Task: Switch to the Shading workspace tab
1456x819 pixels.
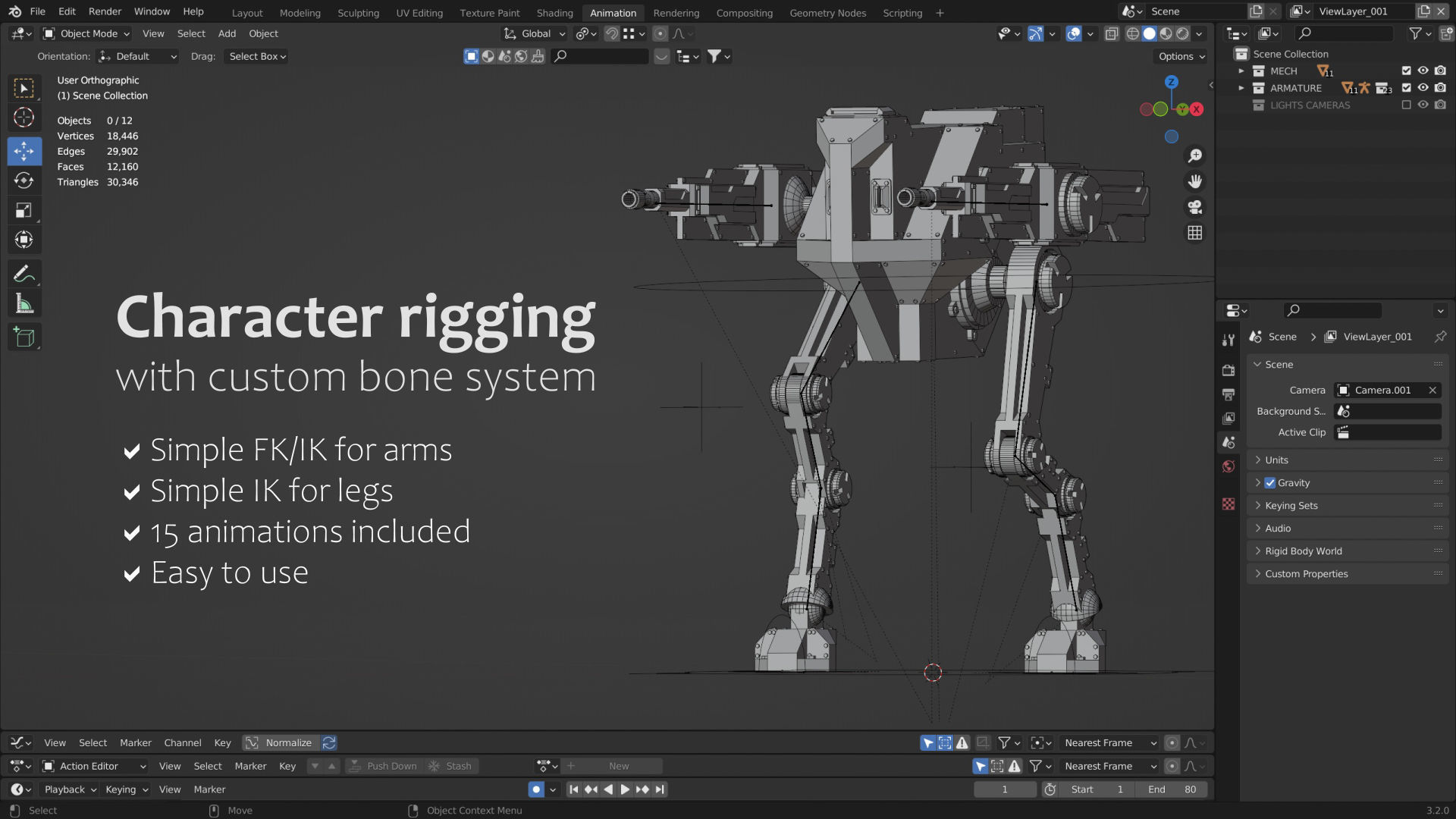Action: 554,13
